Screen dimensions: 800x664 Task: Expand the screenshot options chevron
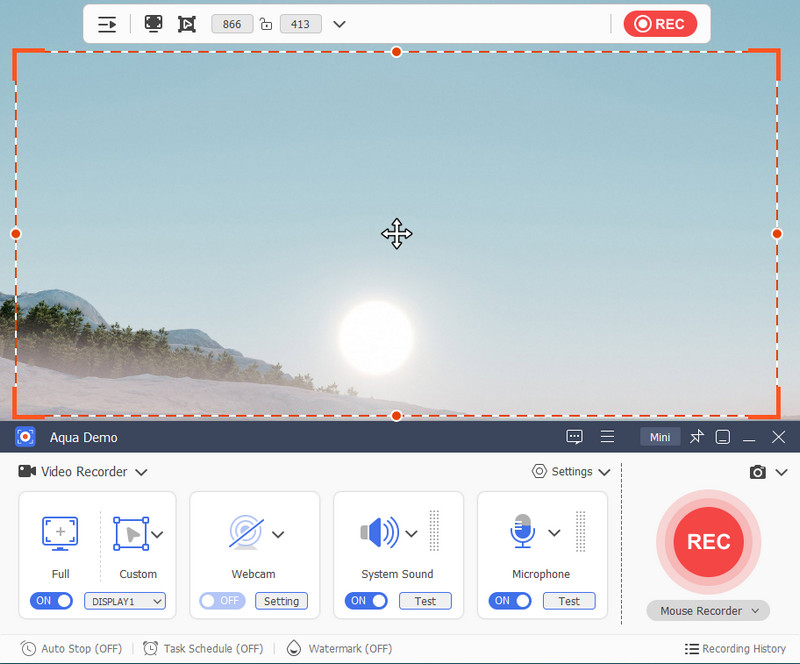pos(782,472)
